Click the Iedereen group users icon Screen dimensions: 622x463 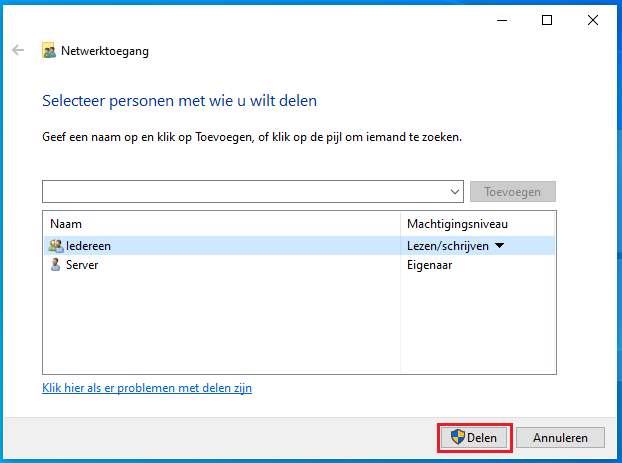coord(56,246)
